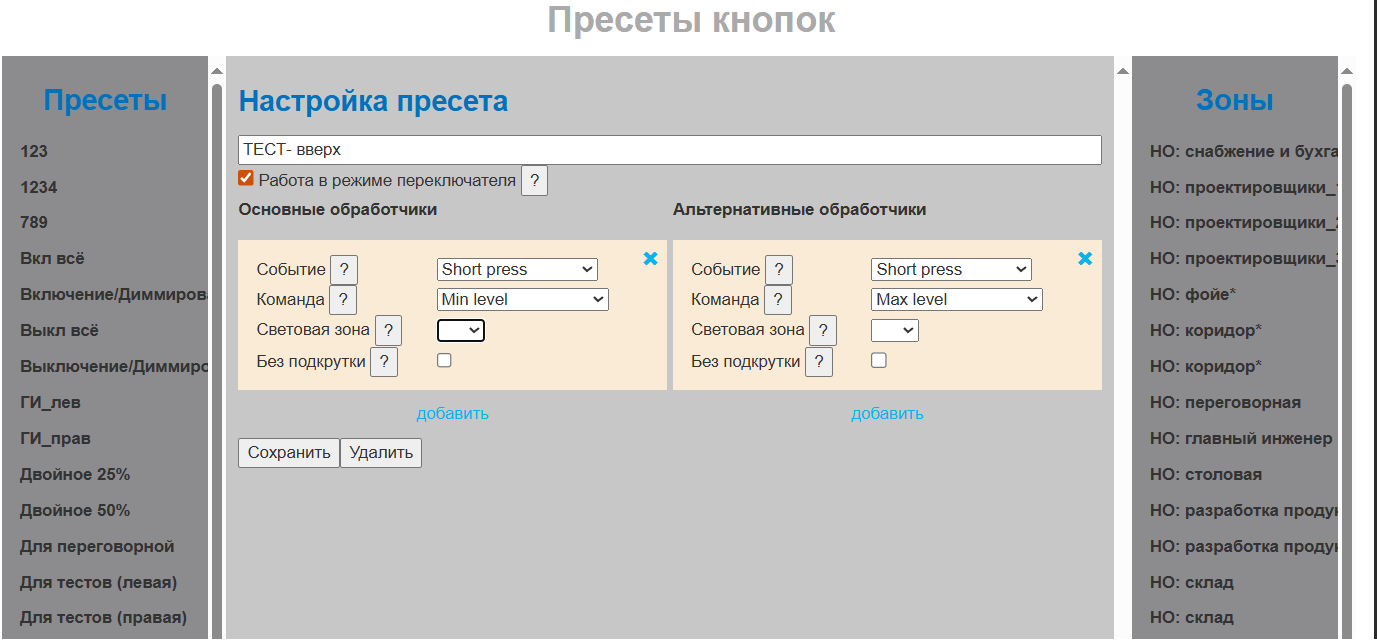Open help for Событие in main handlers
Image resolution: width=1377 pixels, height=644 pixels.
point(344,270)
